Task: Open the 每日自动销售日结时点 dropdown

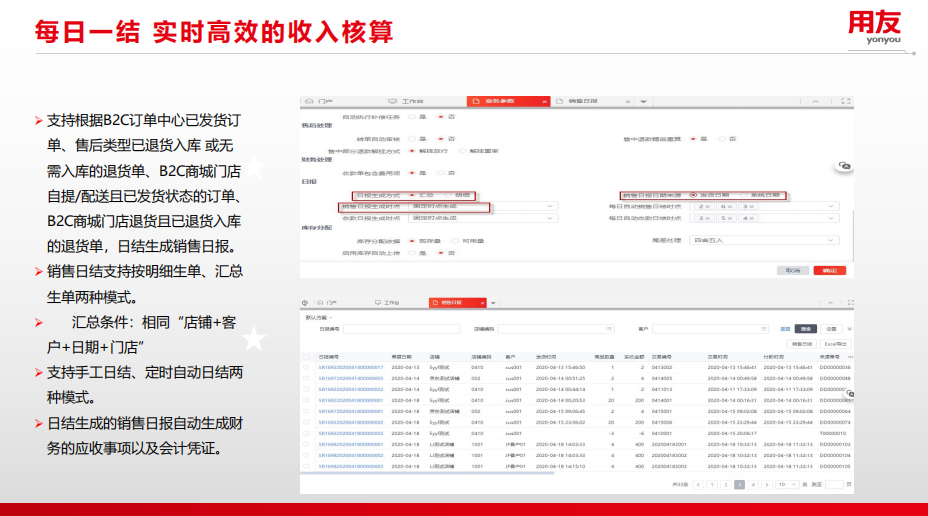Action: click(764, 207)
